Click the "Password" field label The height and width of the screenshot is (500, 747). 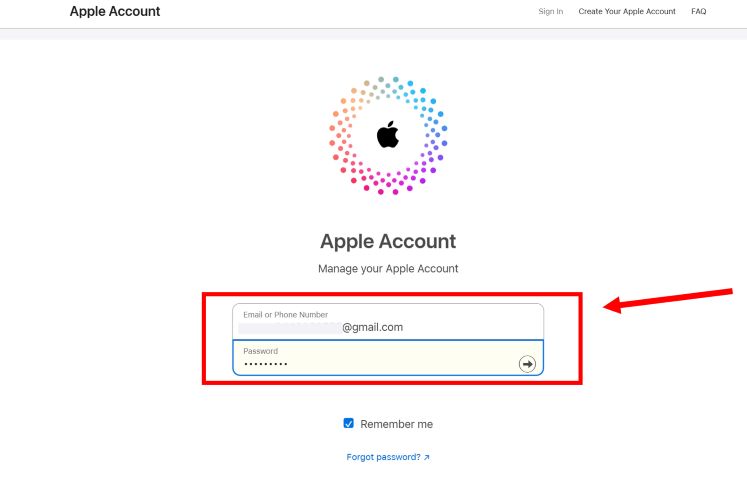(260, 351)
